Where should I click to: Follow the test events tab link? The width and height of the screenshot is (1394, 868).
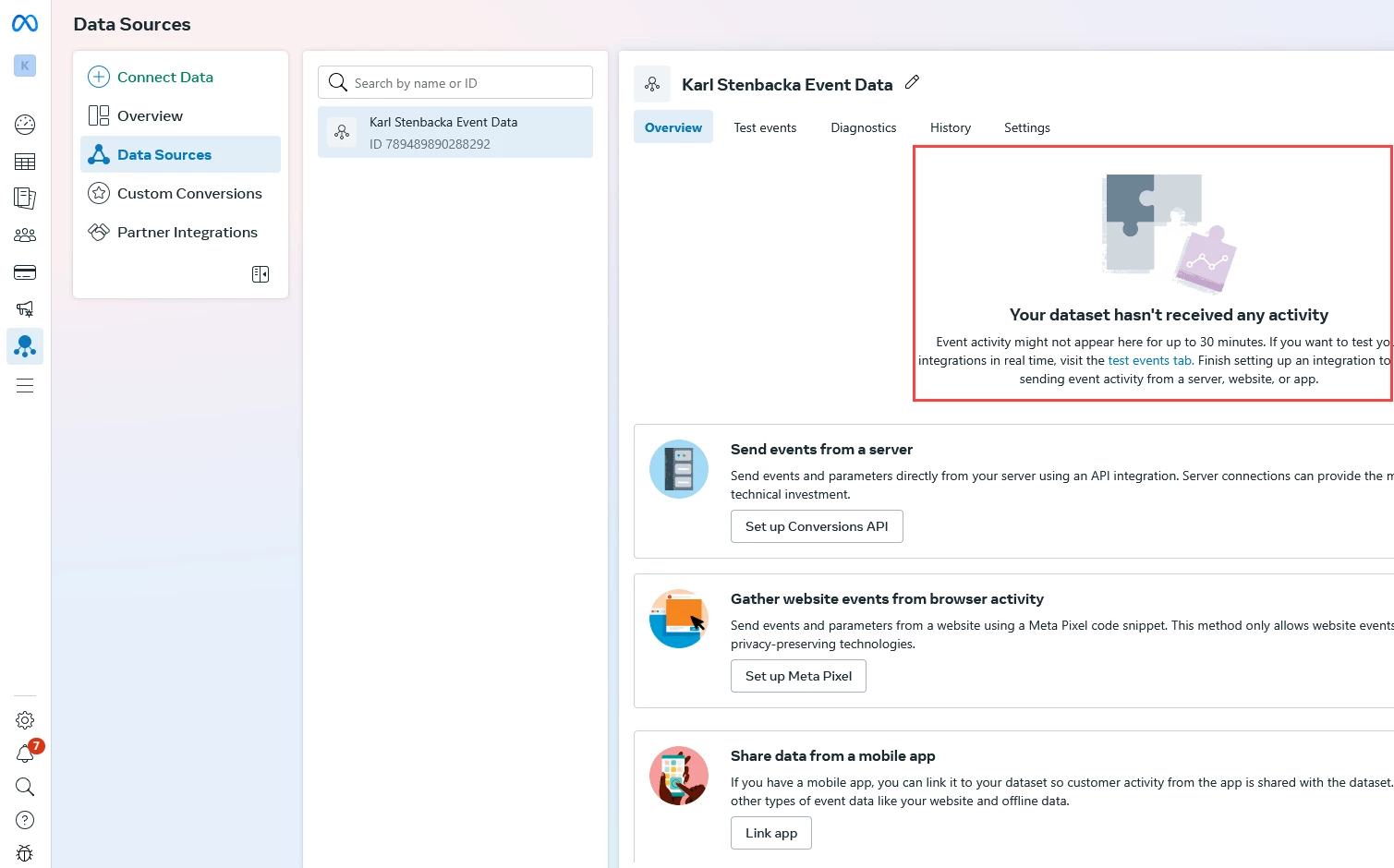1150,360
